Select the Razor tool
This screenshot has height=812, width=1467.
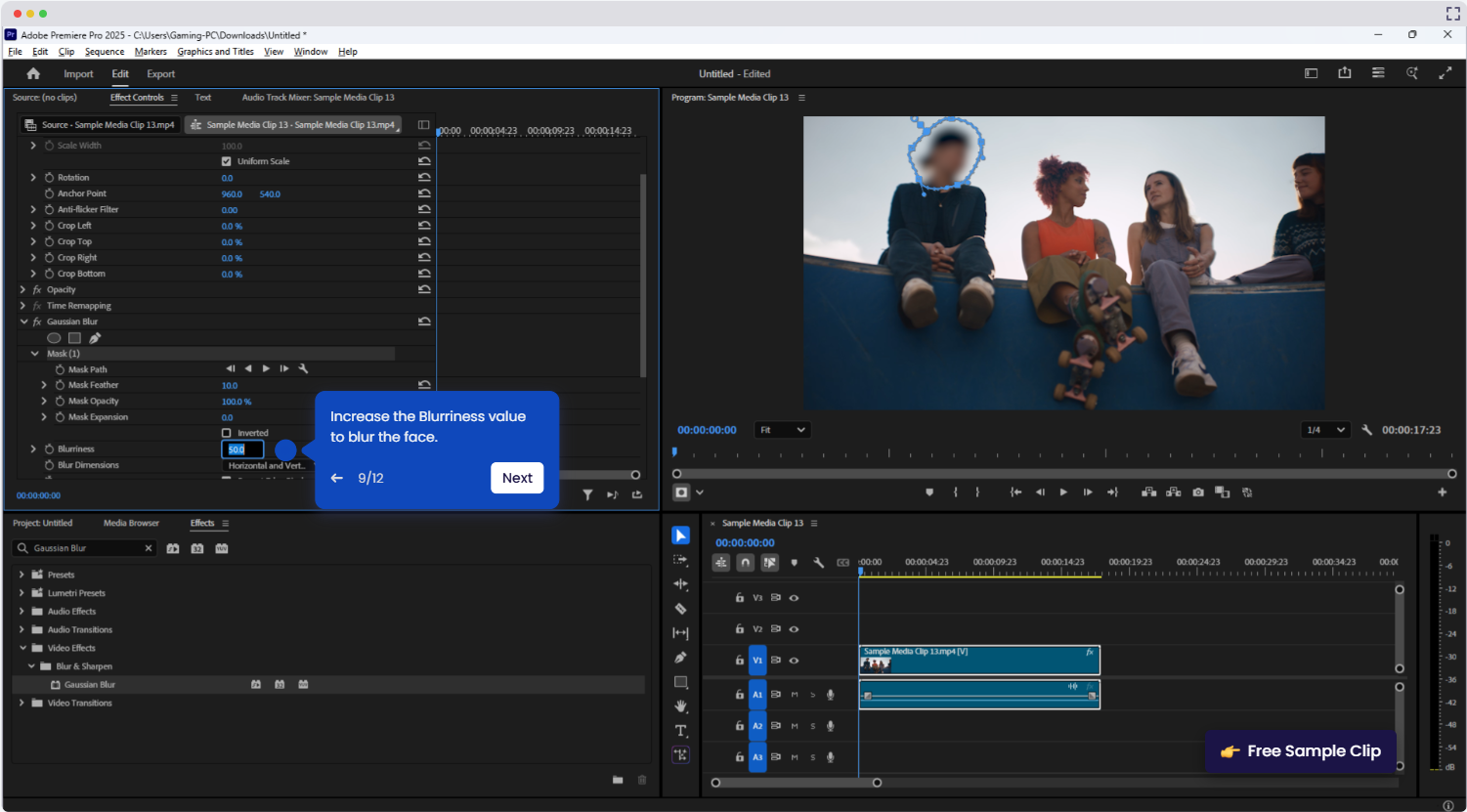(x=681, y=609)
